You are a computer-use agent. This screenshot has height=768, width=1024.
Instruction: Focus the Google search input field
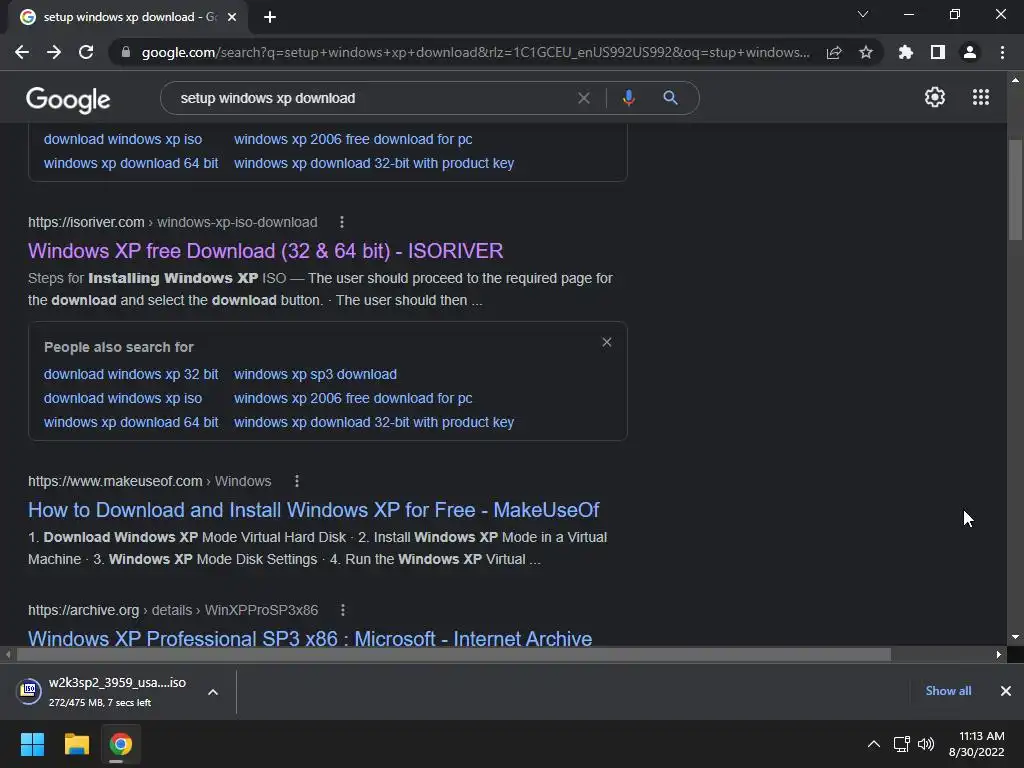(x=372, y=98)
